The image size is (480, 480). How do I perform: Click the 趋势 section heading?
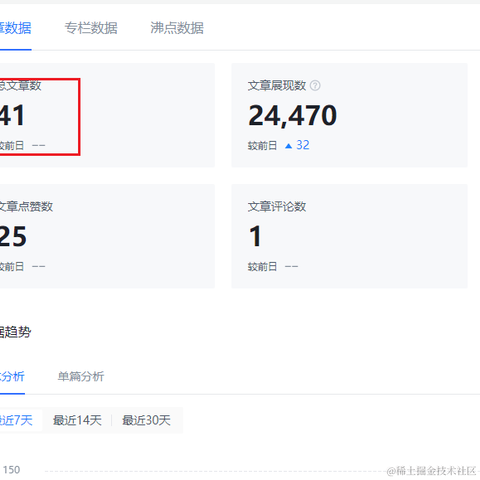coord(15,332)
